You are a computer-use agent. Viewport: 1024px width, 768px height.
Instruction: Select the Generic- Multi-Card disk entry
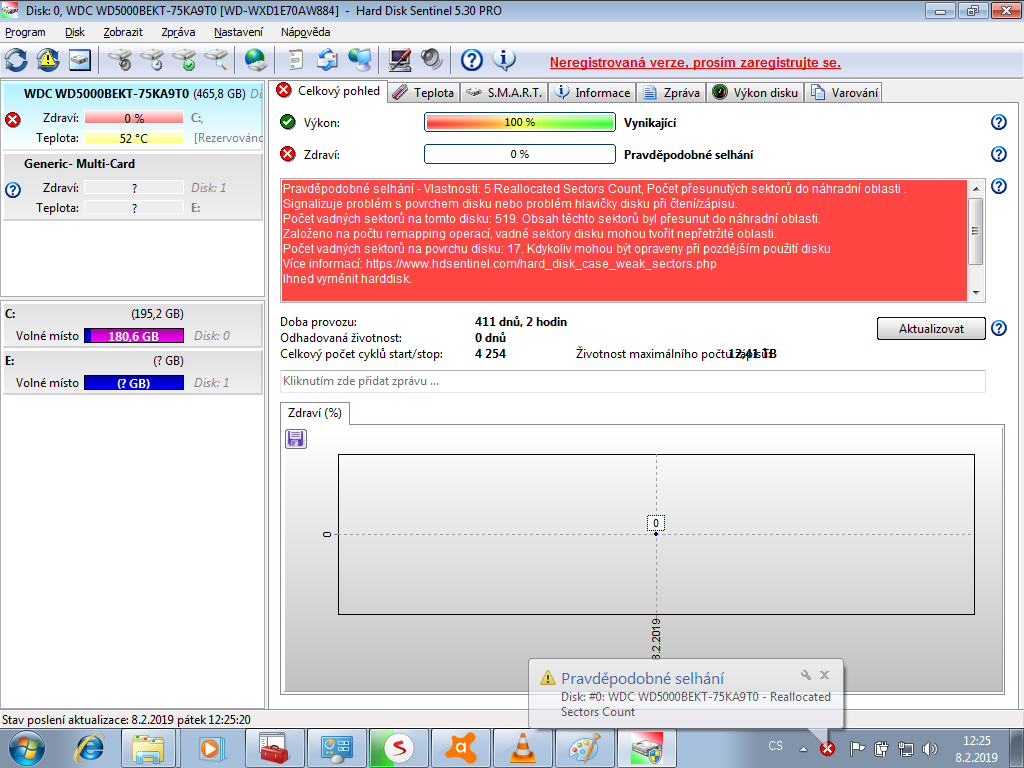tap(133, 187)
